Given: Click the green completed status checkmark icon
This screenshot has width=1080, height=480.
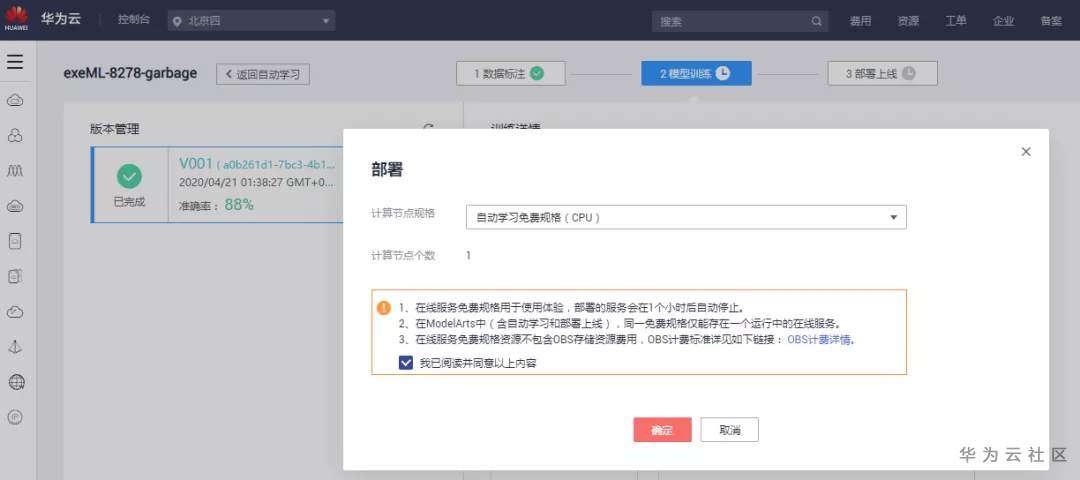Looking at the screenshot, I should [129, 177].
